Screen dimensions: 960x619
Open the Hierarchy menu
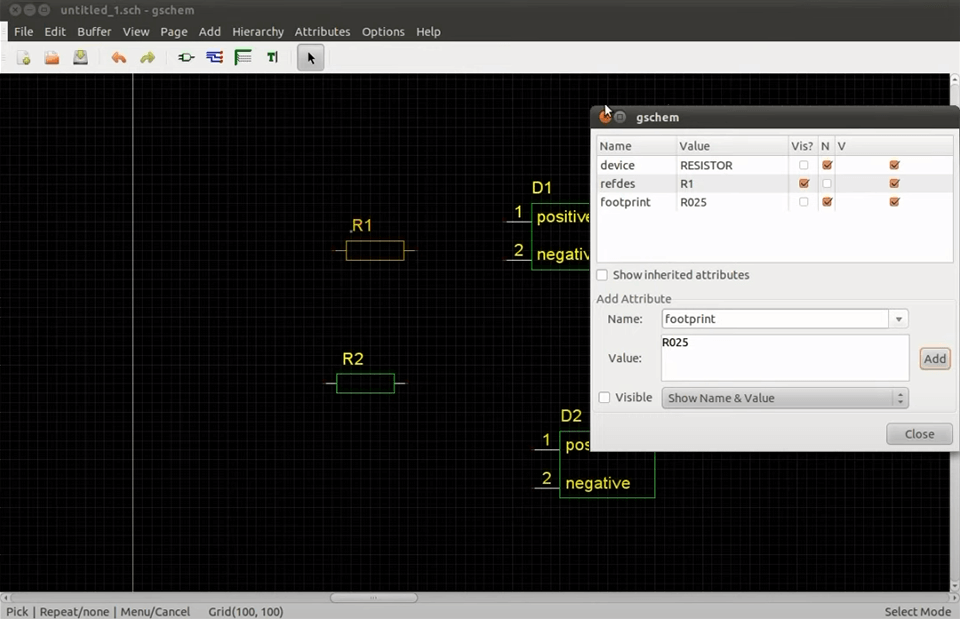pos(258,32)
